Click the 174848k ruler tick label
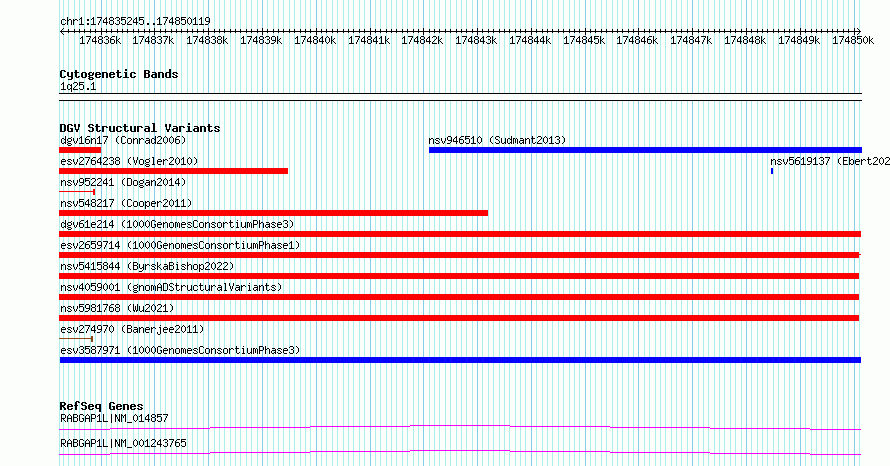This screenshot has width=890, height=466. [x=745, y=40]
